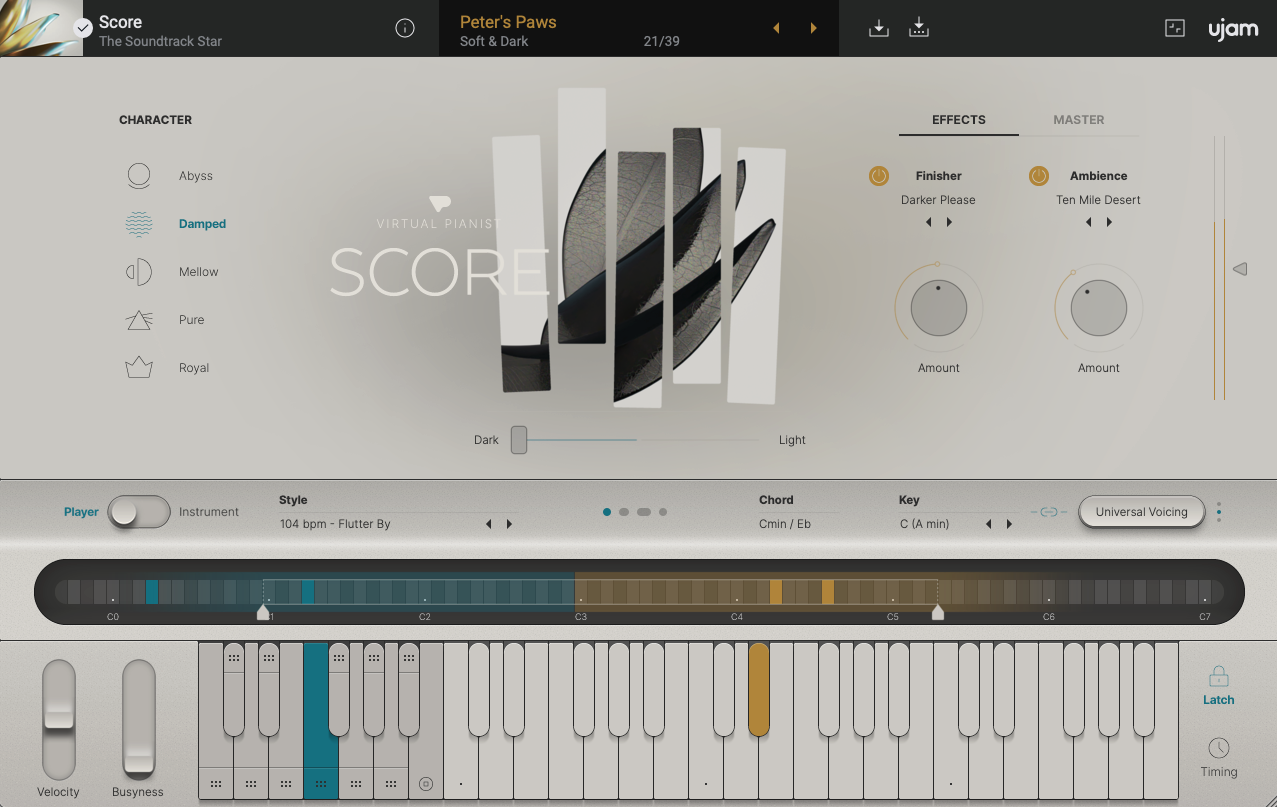This screenshot has width=1277, height=807.
Task: Select the Damped character wave icon
Action: (x=139, y=224)
